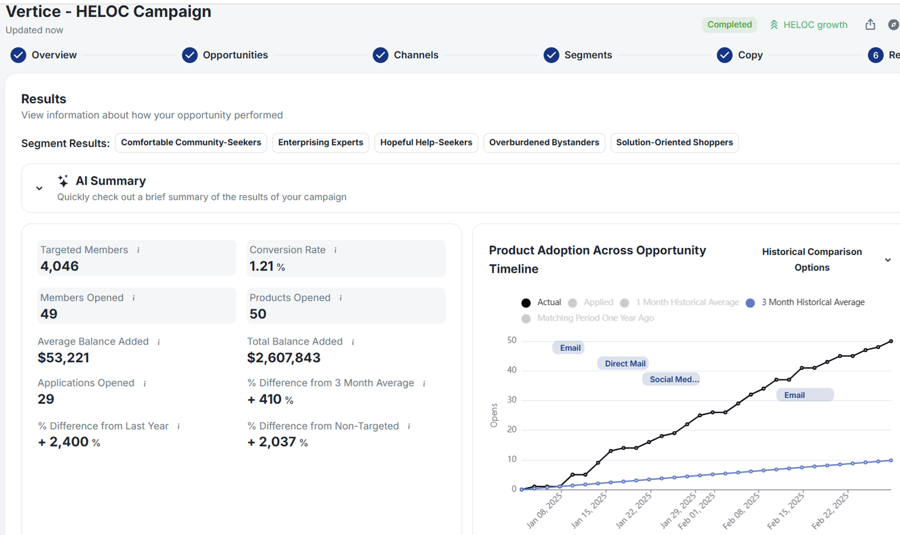Toggle the 3 Month Historical Average legend
The width and height of the screenshot is (900, 535).
point(812,302)
